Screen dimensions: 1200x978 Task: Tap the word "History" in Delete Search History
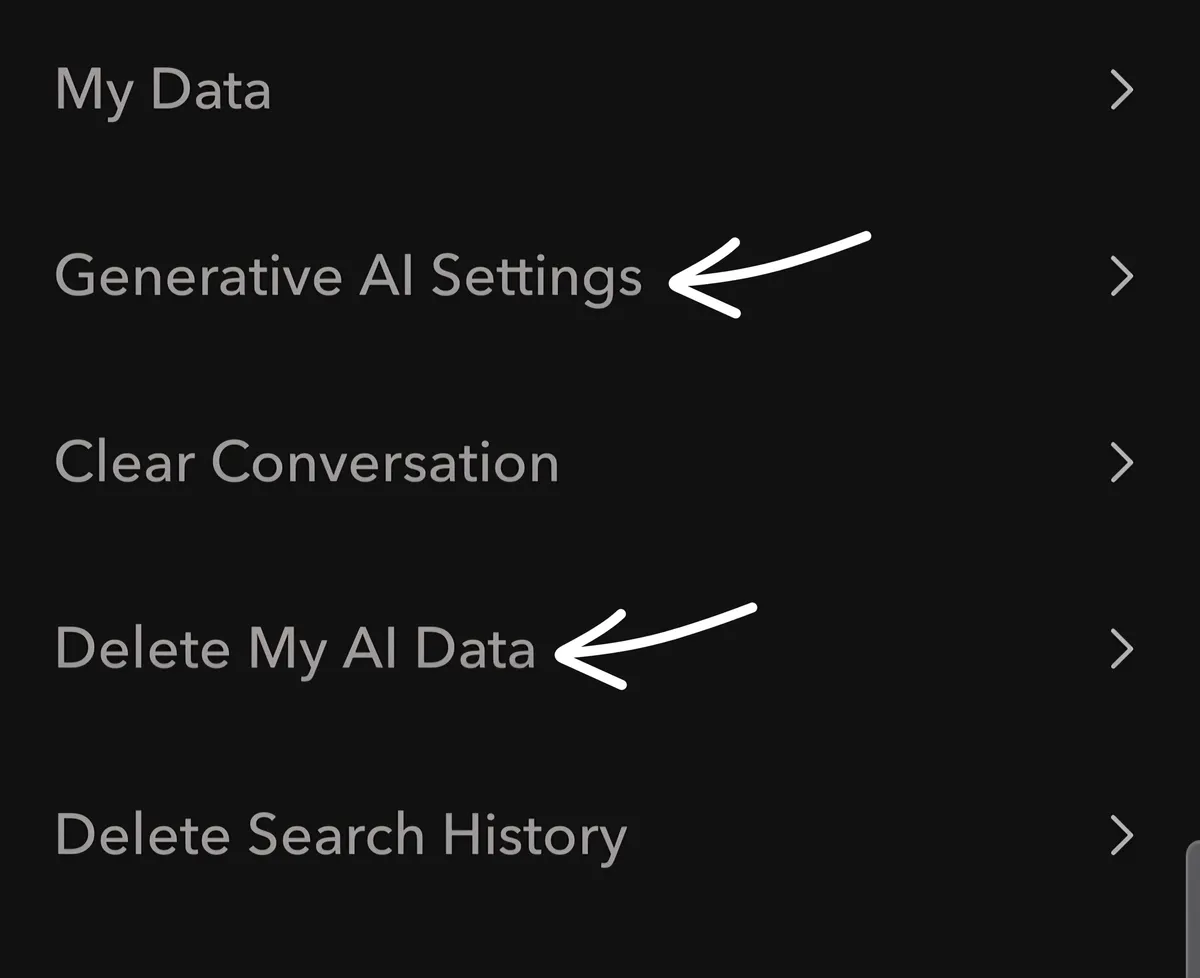click(x=535, y=835)
